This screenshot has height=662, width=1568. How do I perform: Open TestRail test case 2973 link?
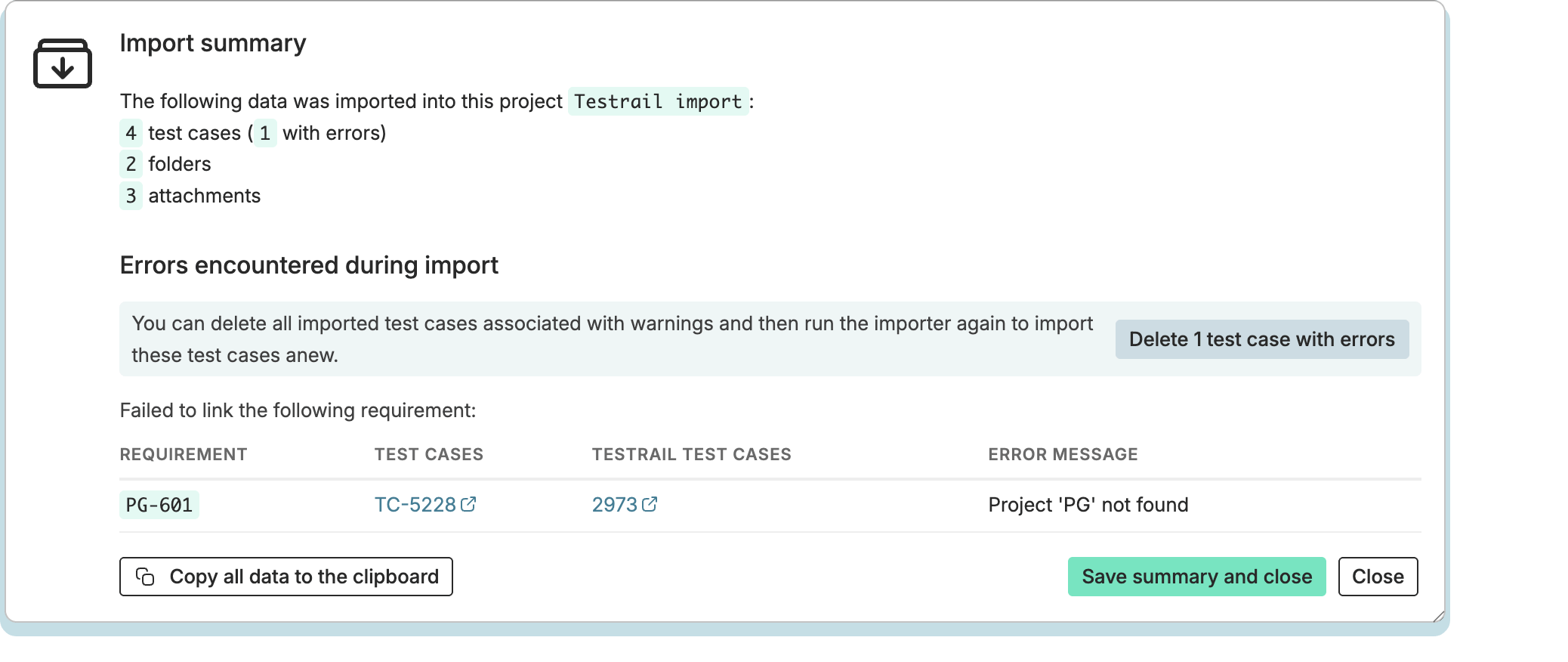tap(615, 505)
